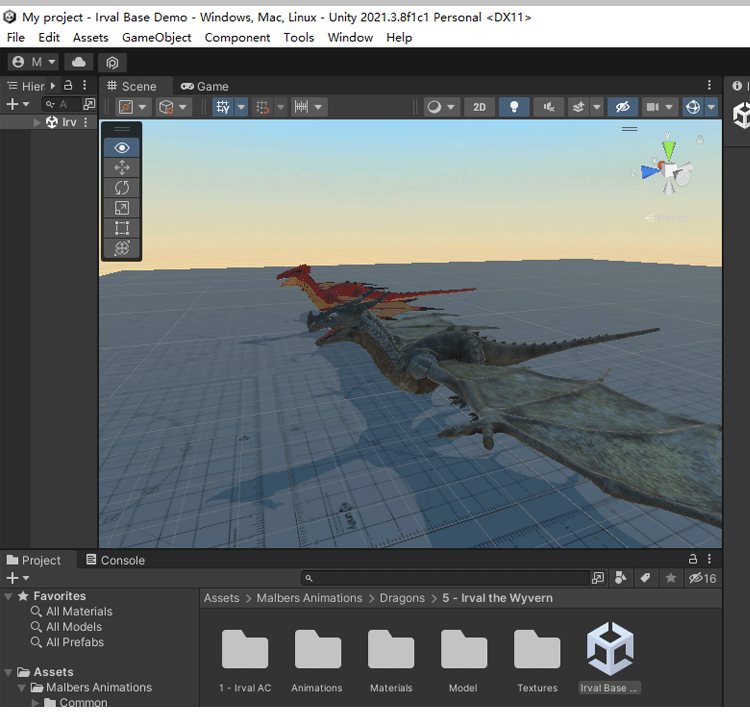Select the Rotate tool
The image size is (750, 720).
pos(122,188)
